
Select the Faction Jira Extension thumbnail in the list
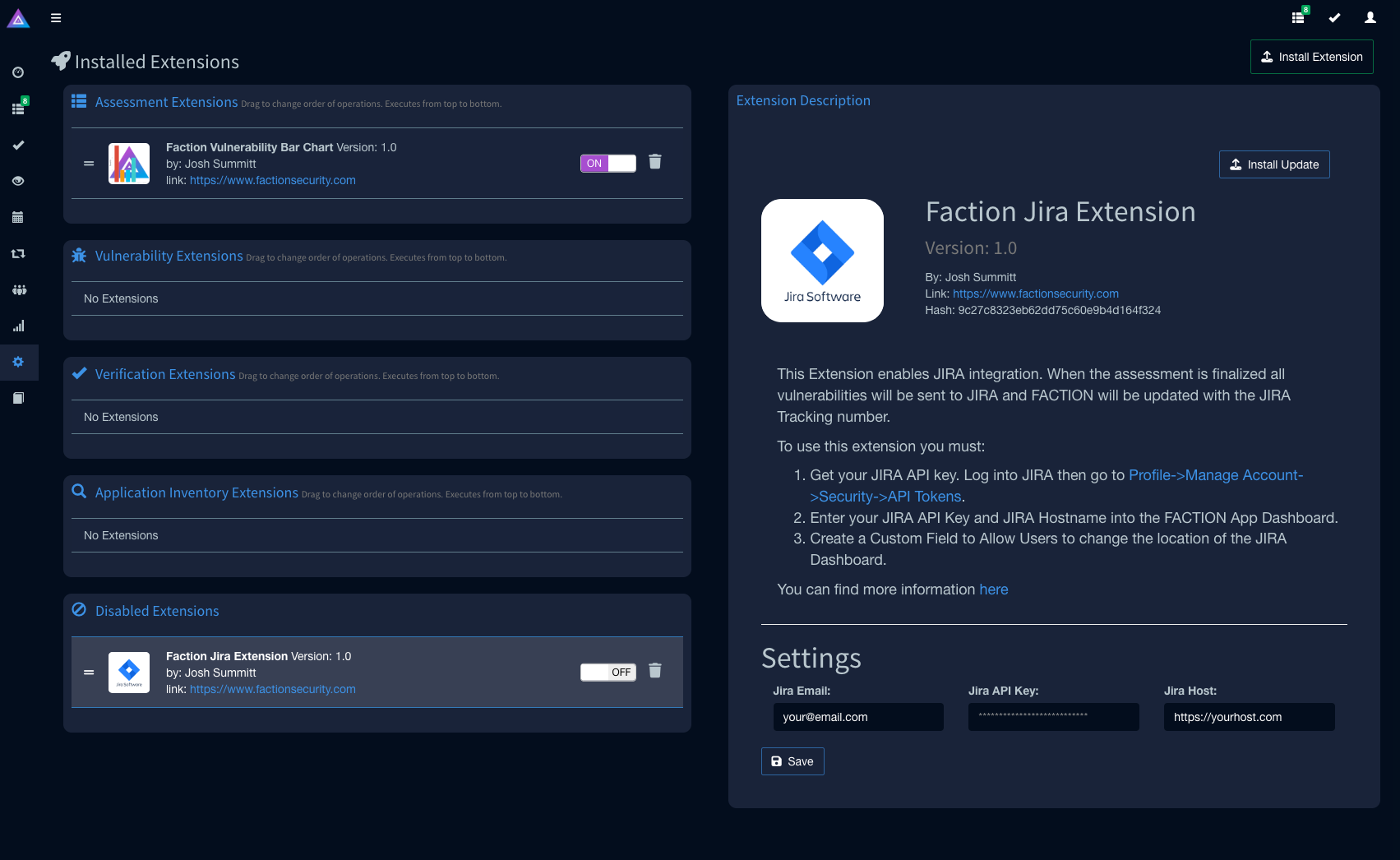click(129, 673)
